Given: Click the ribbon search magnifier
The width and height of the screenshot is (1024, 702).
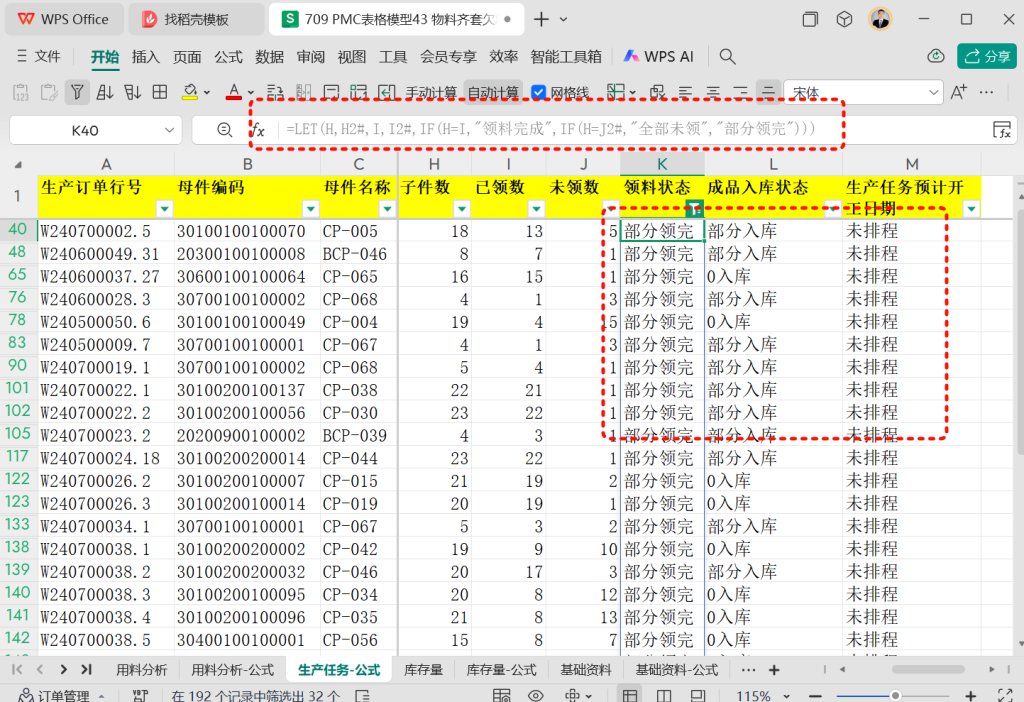Looking at the screenshot, I should pyautogui.click(x=728, y=57).
